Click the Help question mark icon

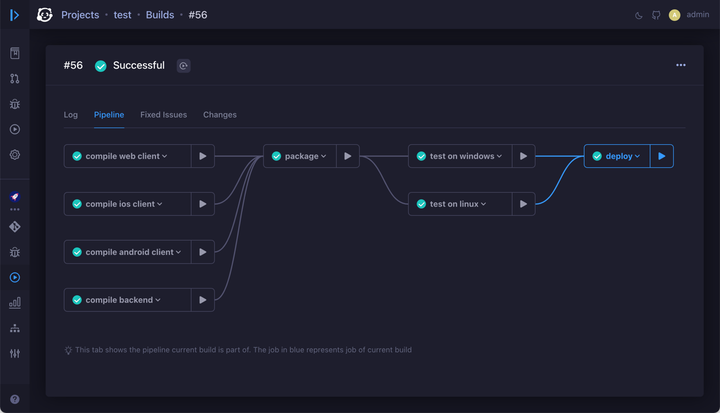click(x=15, y=399)
